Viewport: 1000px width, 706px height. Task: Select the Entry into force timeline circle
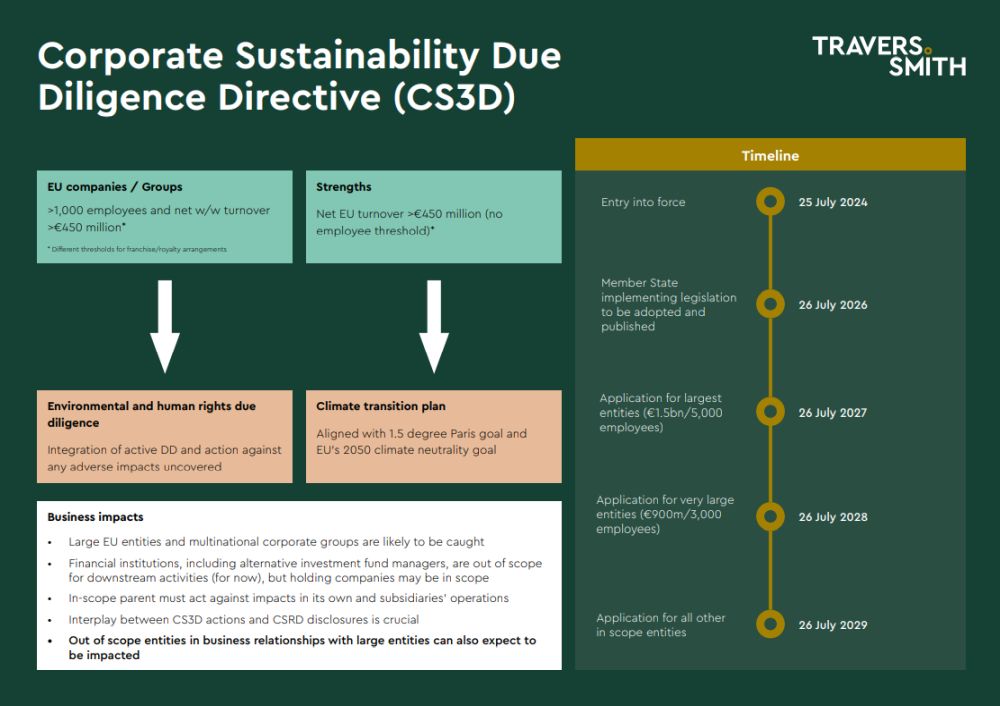click(x=770, y=203)
